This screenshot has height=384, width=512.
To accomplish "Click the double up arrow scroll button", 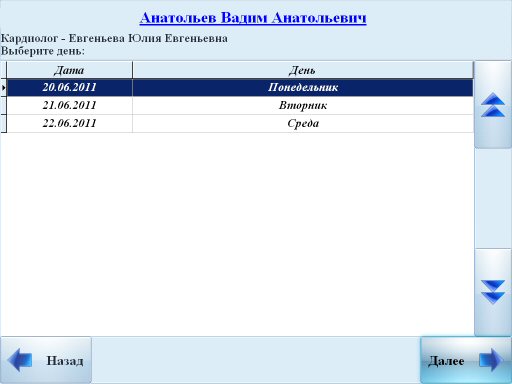I will (493, 105).
